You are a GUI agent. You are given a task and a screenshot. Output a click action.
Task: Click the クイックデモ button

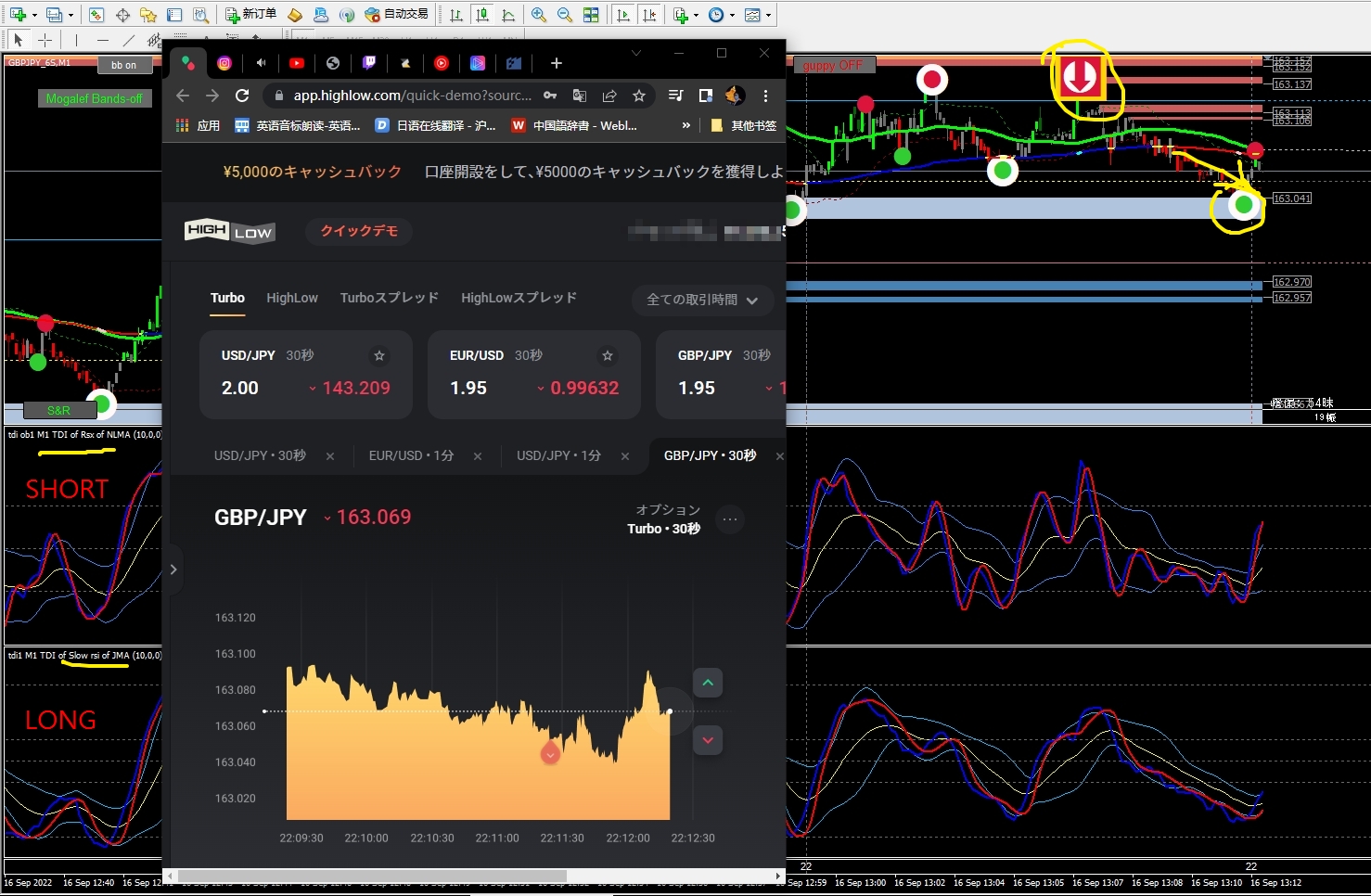[x=359, y=231]
